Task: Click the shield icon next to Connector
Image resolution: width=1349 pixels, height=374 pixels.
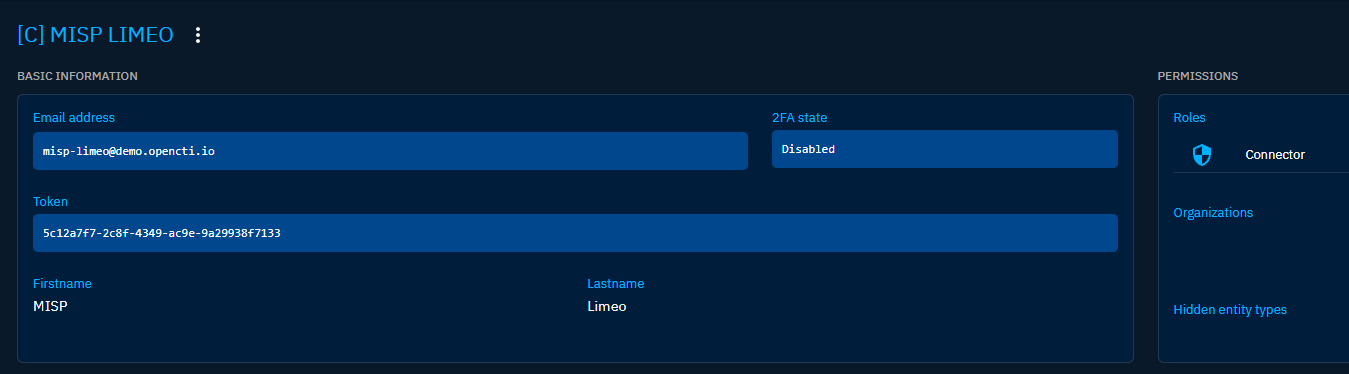Action: click(x=1202, y=155)
